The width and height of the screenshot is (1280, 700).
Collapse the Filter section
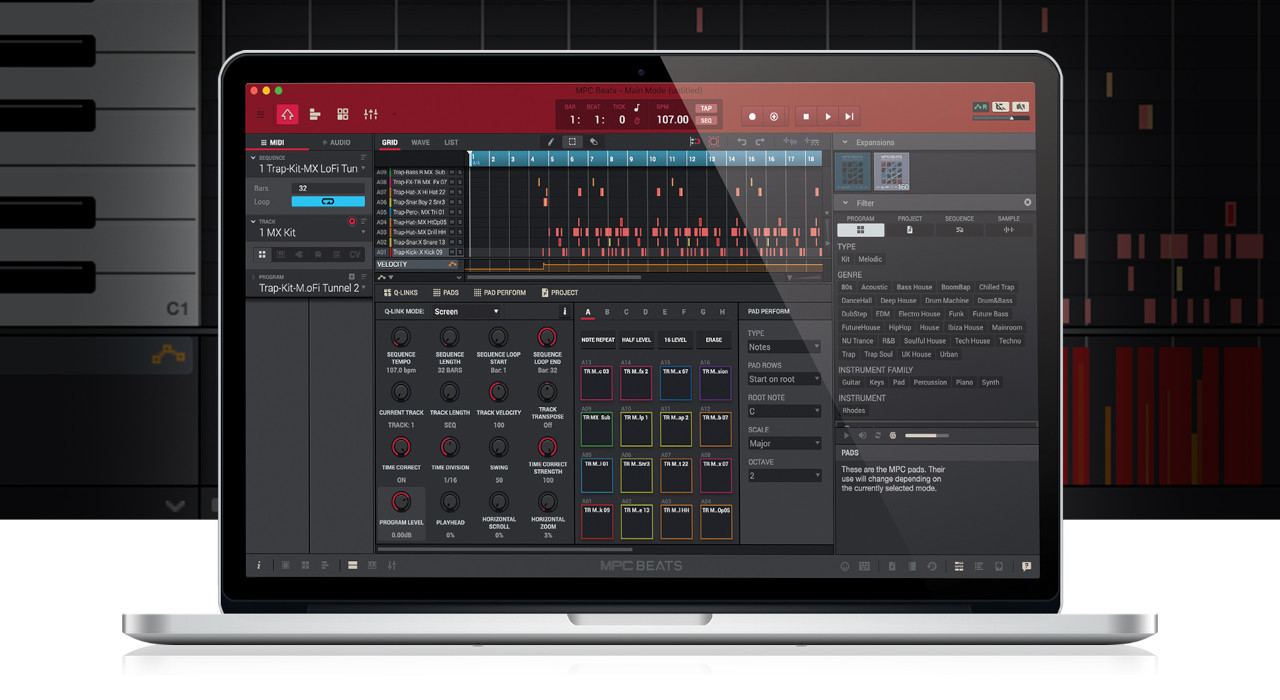(845, 203)
